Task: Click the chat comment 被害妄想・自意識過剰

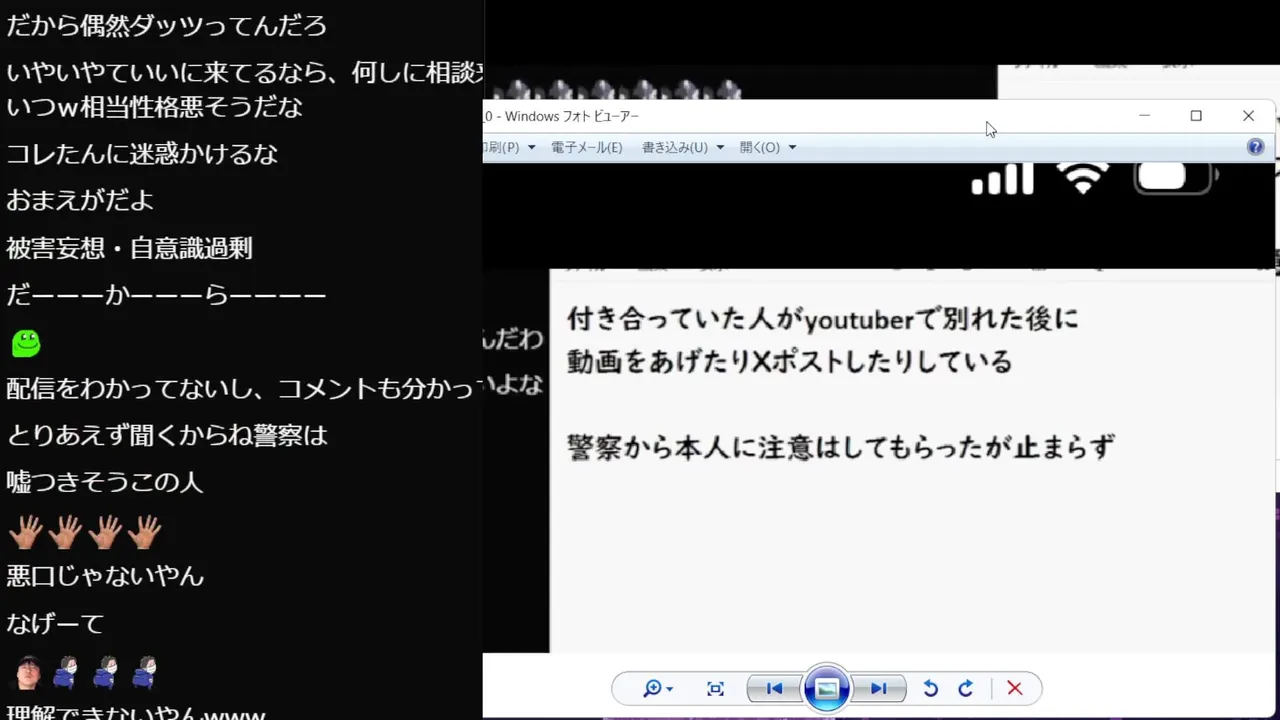Action: pos(129,248)
